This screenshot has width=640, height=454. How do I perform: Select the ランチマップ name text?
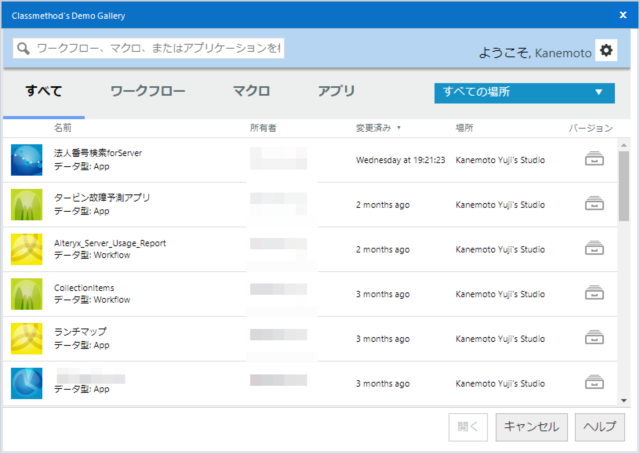click(x=80, y=332)
